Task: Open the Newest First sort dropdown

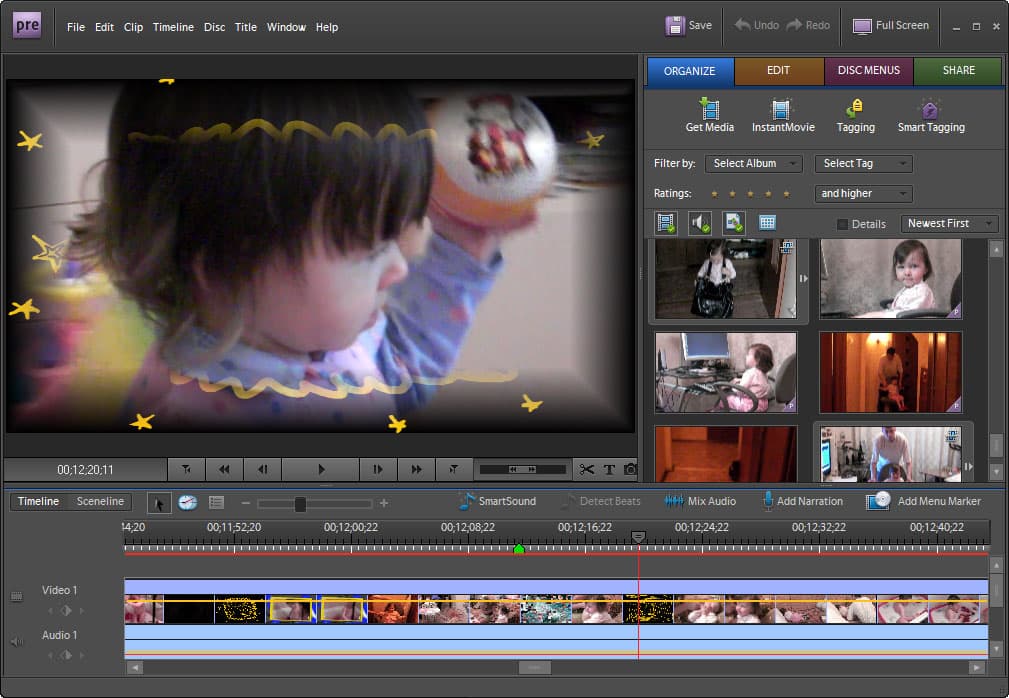Action: tap(949, 223)
